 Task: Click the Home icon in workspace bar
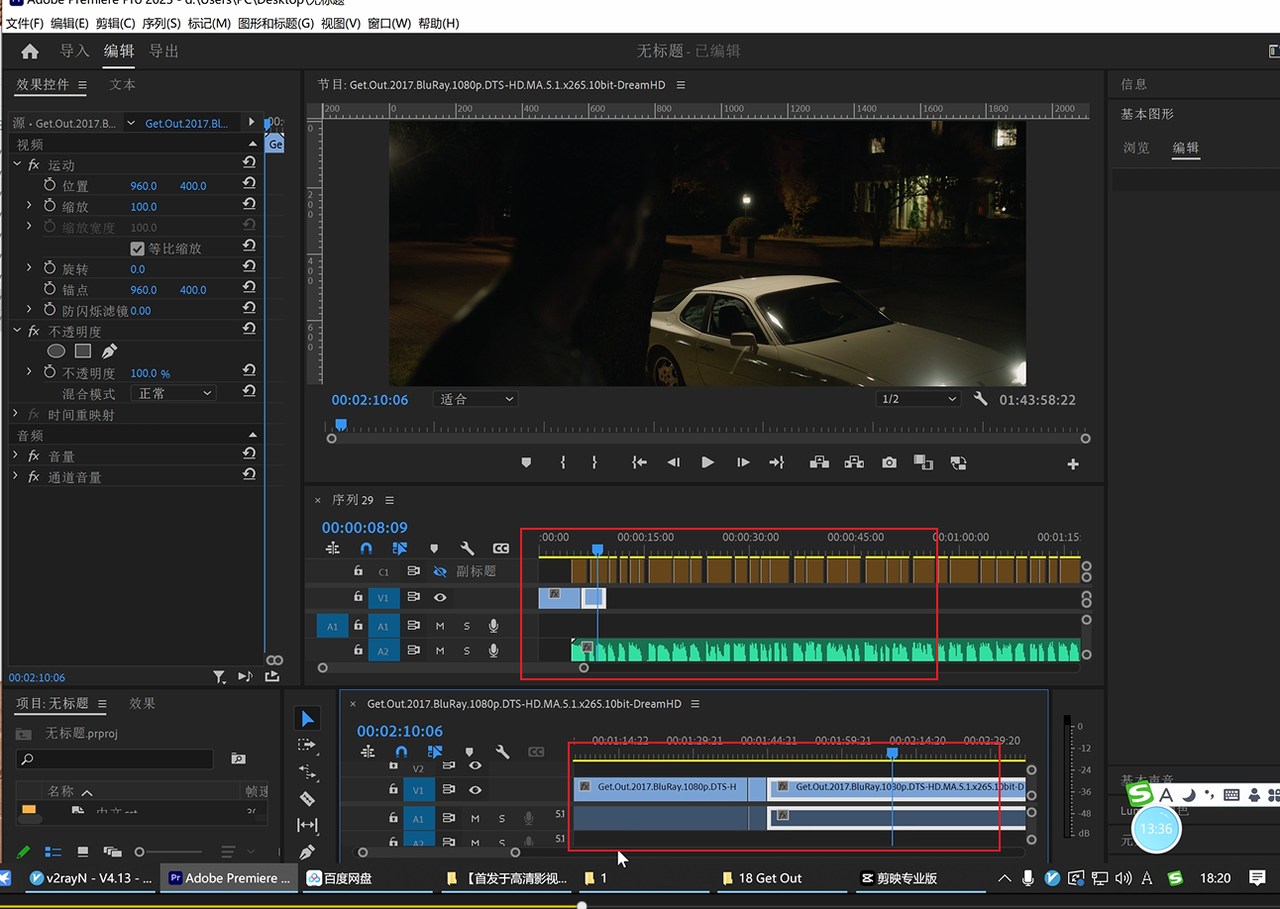pos(30,51)
